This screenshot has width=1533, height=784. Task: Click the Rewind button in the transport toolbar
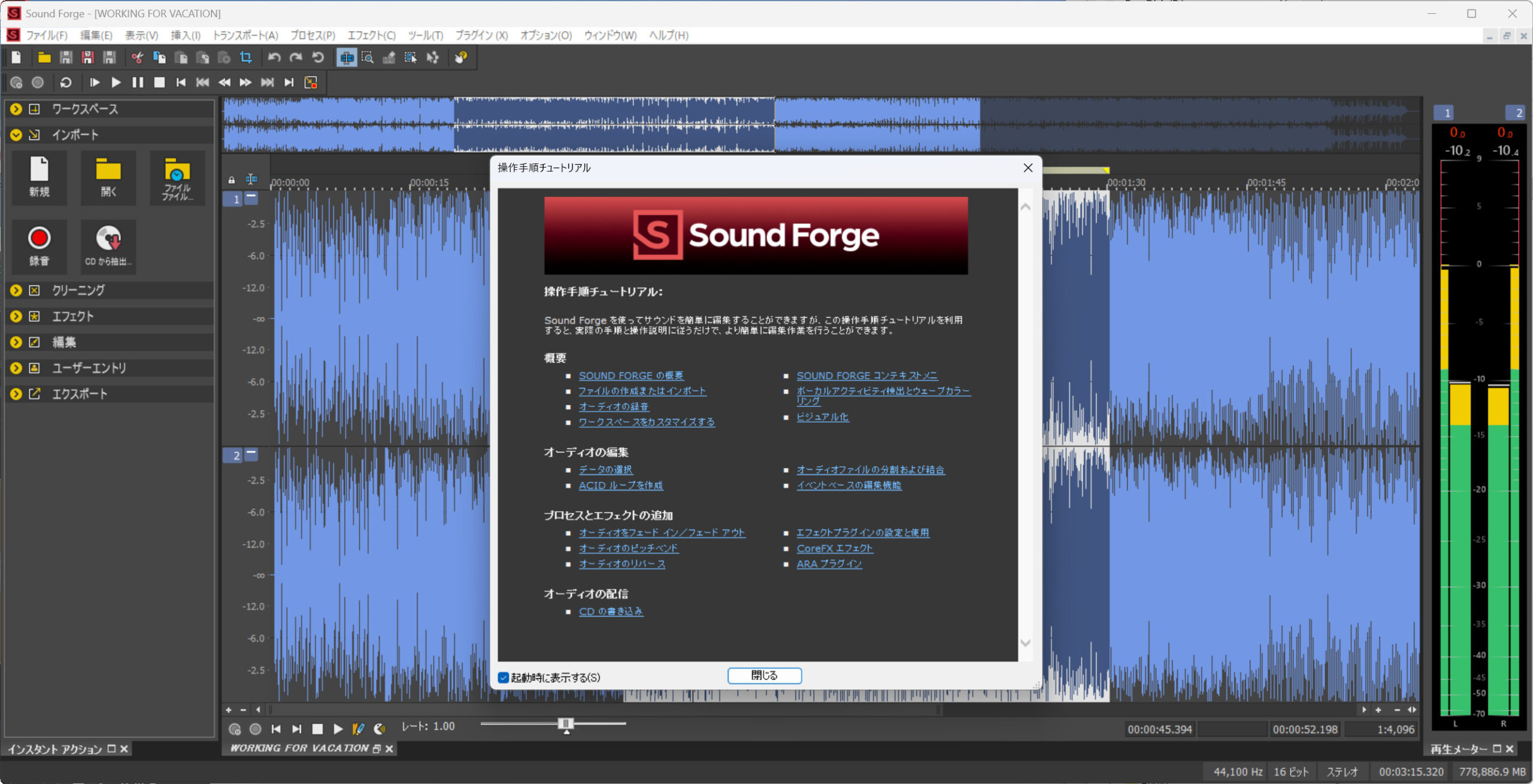click(x=224, y=83)
